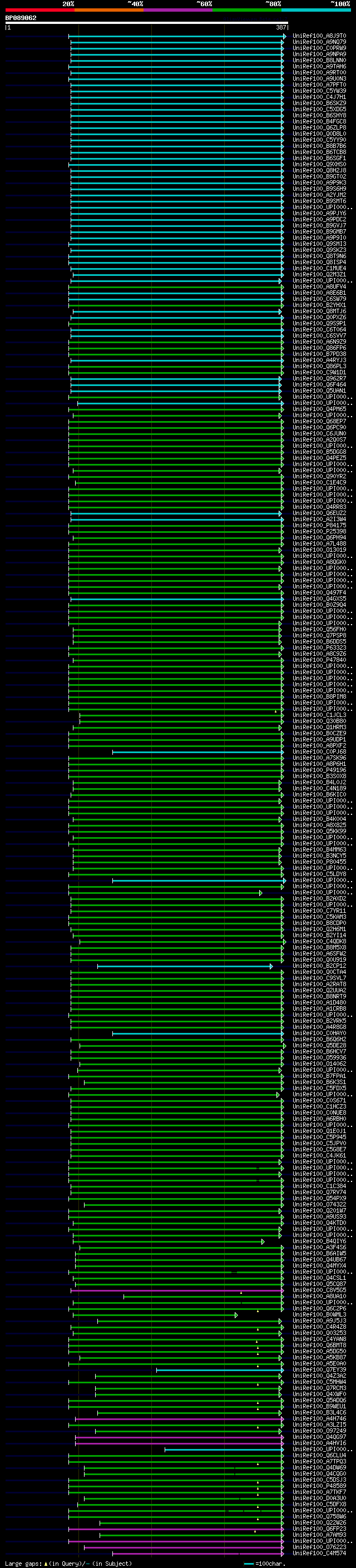Click the 387 end-position marker
This screenshot has height=1568, width=356.
click(x=280, y=27)
